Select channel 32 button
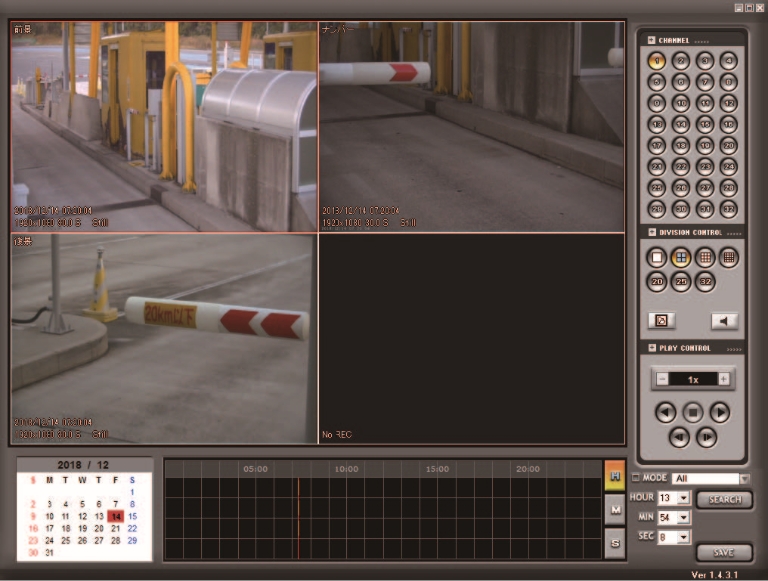This screenshot has width=768, height=581. point(729,208)
